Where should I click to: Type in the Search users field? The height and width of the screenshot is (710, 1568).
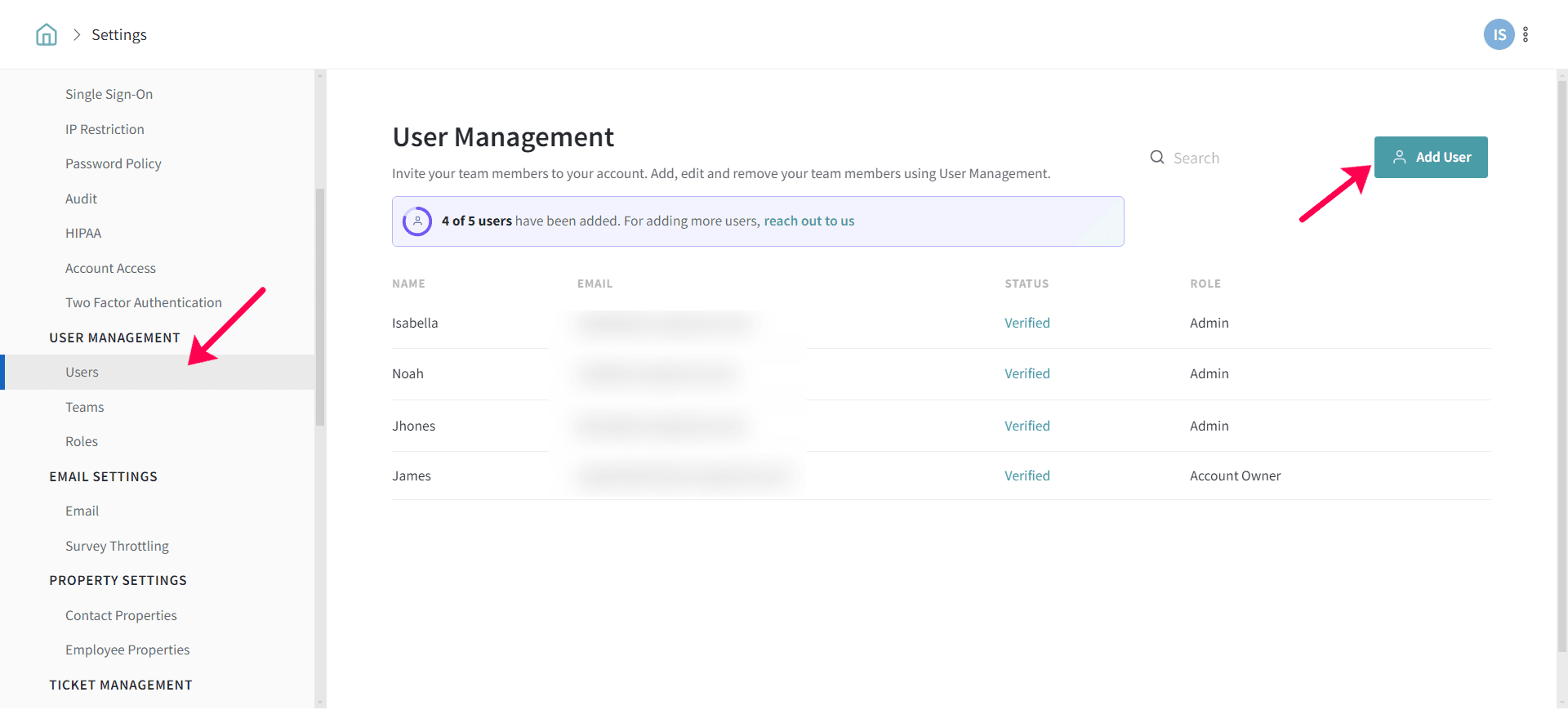[1258, 158]
